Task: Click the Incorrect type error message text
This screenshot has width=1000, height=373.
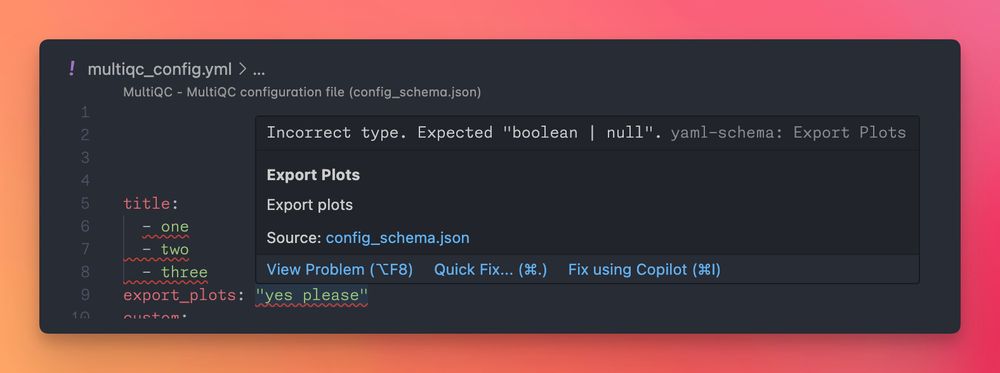Action: click(x=466, y=133)
